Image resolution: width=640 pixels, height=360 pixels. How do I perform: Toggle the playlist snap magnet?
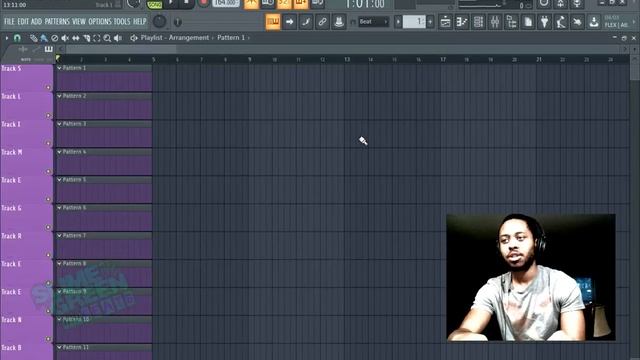pyautogui.click(x=17, y=38)
